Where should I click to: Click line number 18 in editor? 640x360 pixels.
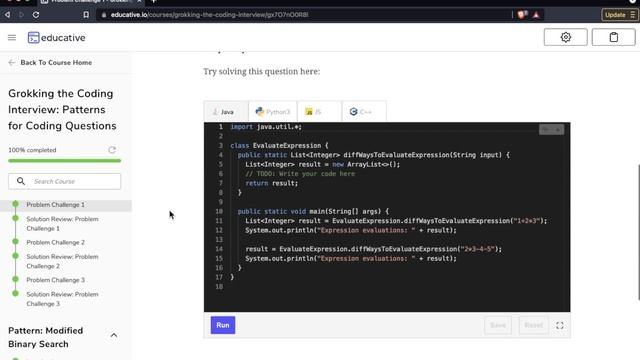point(219,287)
